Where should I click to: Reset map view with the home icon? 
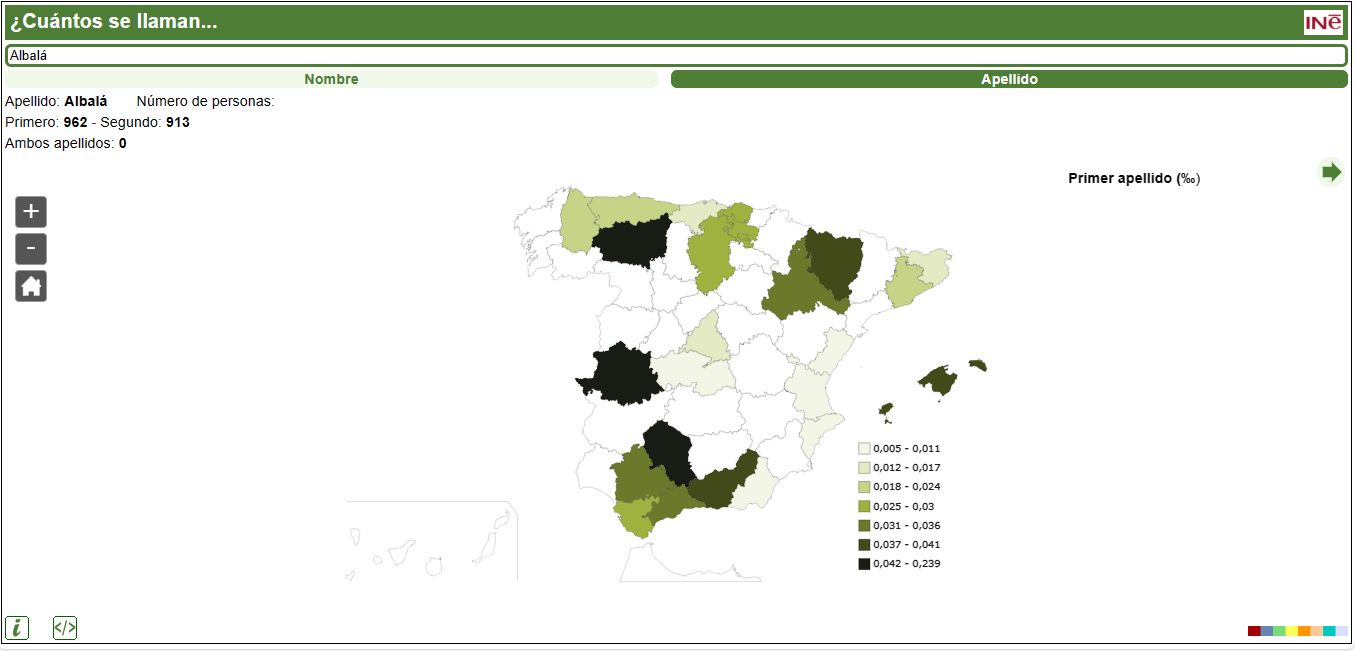31,286
